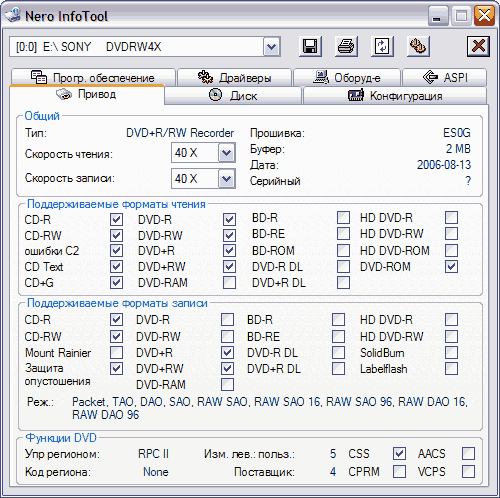This screenshot has width=500, height=498.
Task: Click the Print toolbar icon
Action: click(x=346, y=46)
